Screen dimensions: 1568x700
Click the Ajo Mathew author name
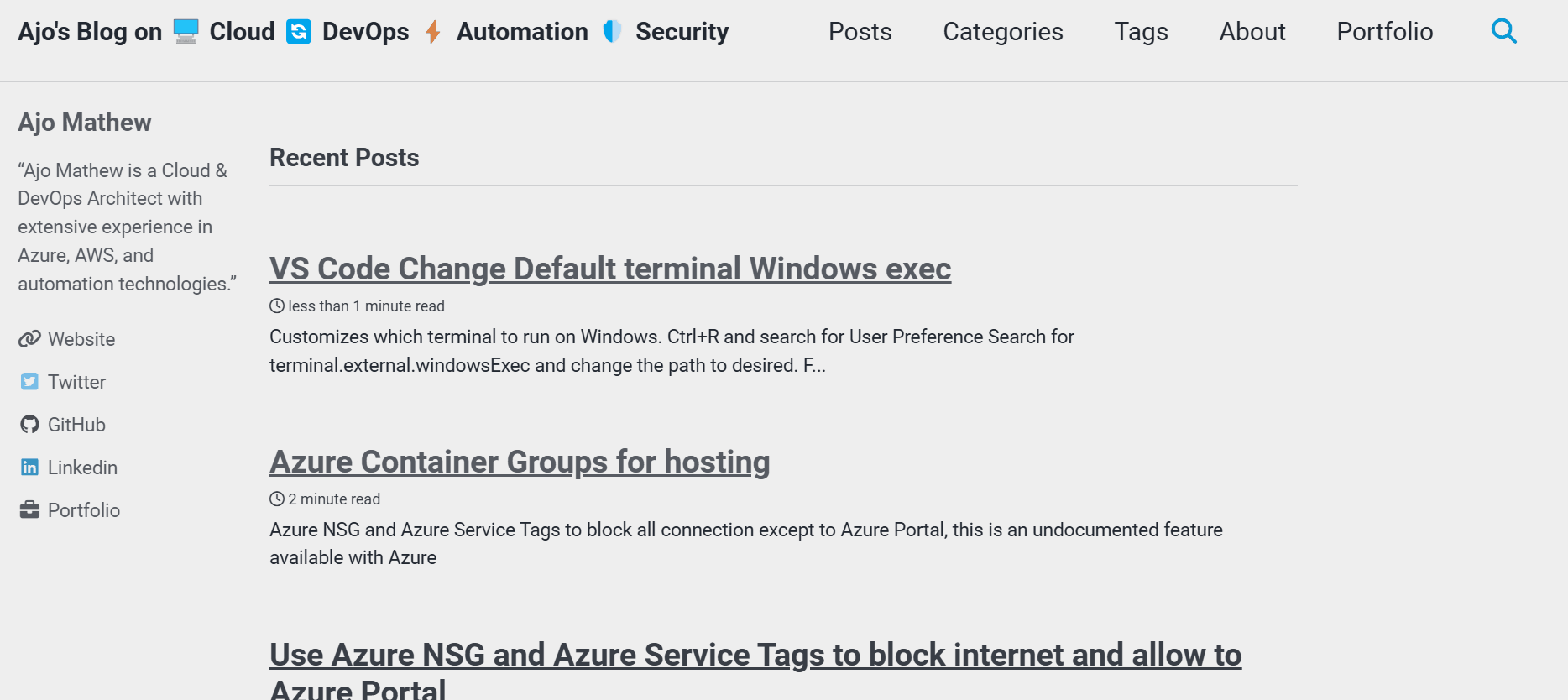pyautogui.click(x=85, y=123)
